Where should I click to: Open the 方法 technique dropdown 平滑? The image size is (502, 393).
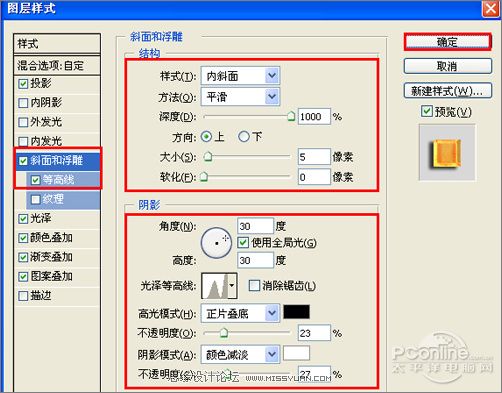(x=240, y=97)
